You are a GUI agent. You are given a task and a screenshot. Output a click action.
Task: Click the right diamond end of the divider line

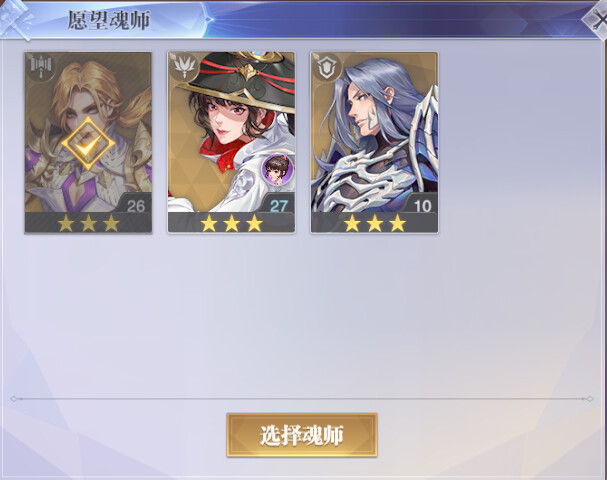[590, 399]
